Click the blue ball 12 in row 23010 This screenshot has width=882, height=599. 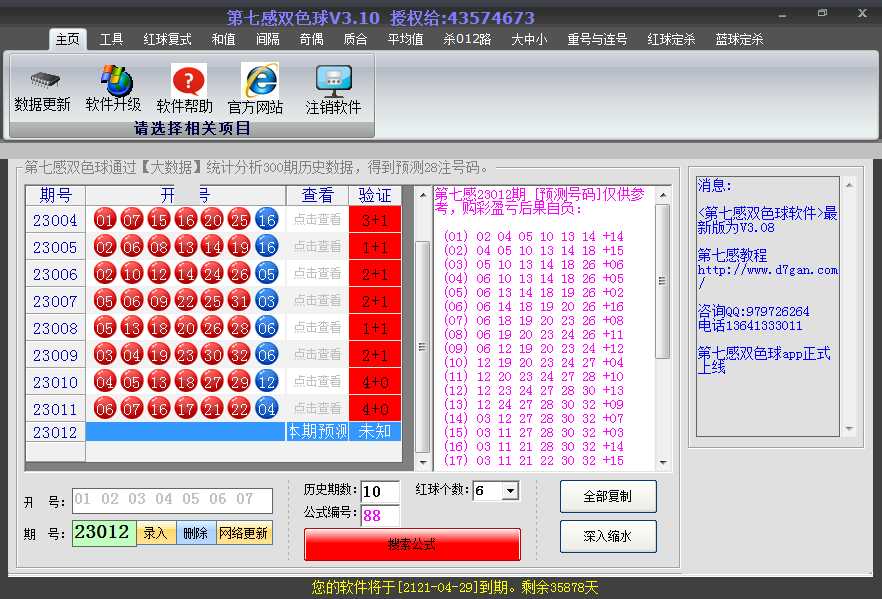pos(267,382)
